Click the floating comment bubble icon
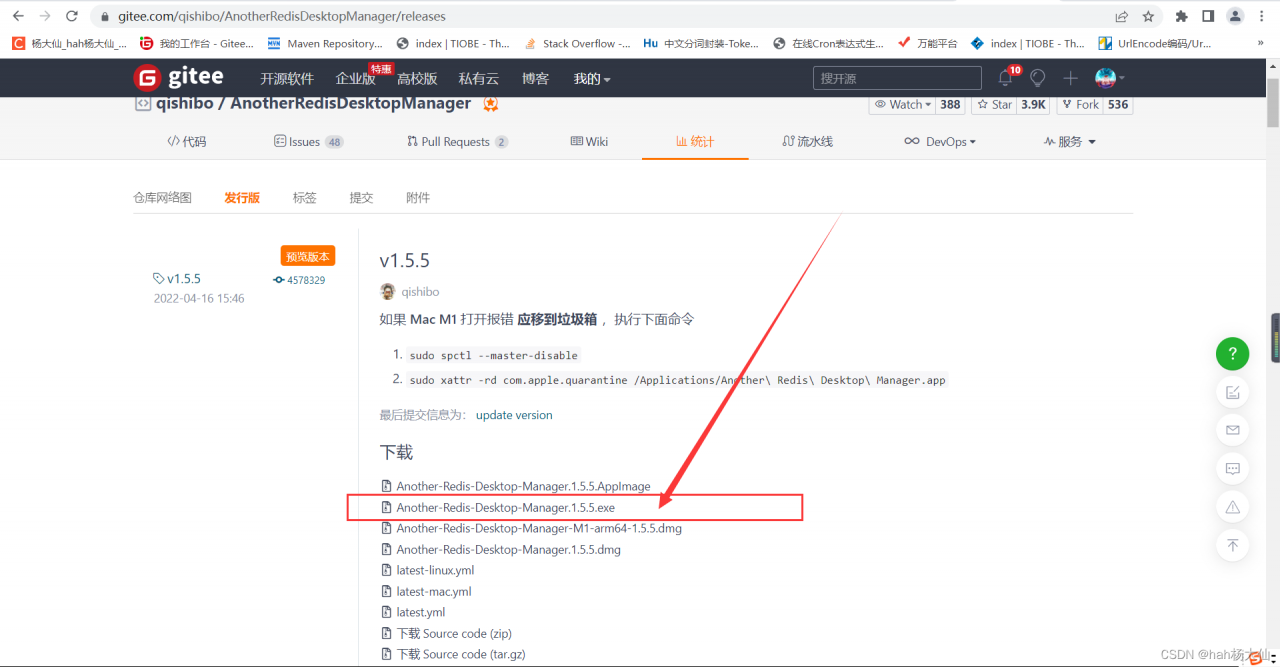The image size is (1280, 667). 1233,468
